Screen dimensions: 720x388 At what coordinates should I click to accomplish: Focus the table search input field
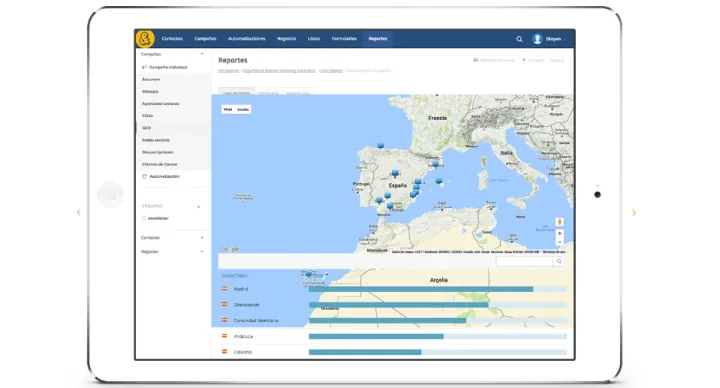point(524,261)
